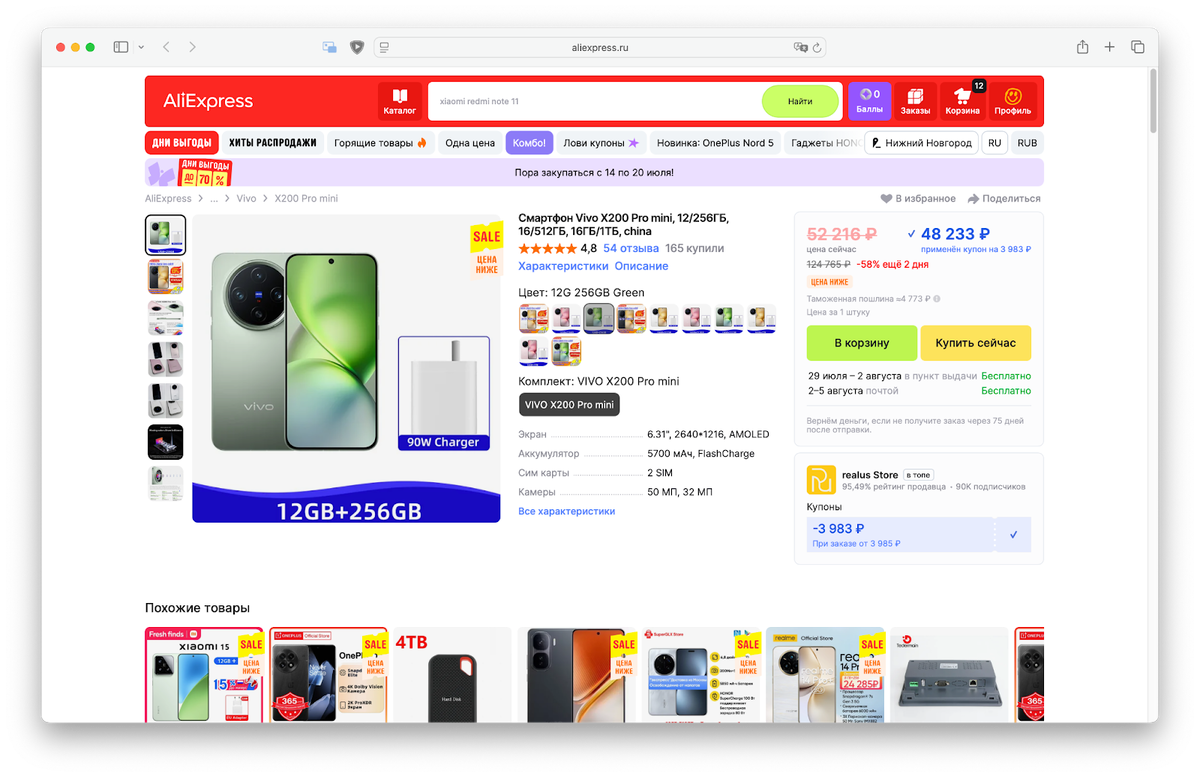Click the AliExpress breadcrumb link
The width and height of the screenshot is (1200, 777).
click(168, 199)
